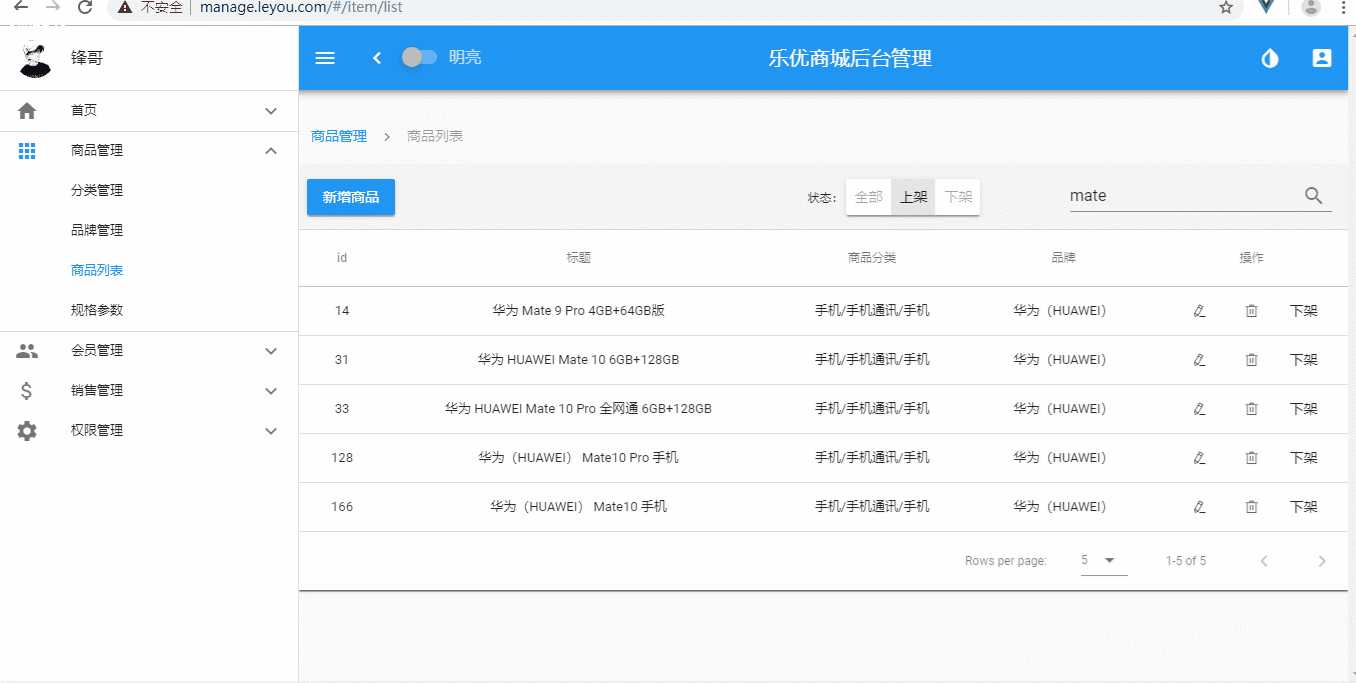The width and height of the screenshot is (1356, 683).
Task: Click the browser address bar URL
Action: tap(301, 7)
